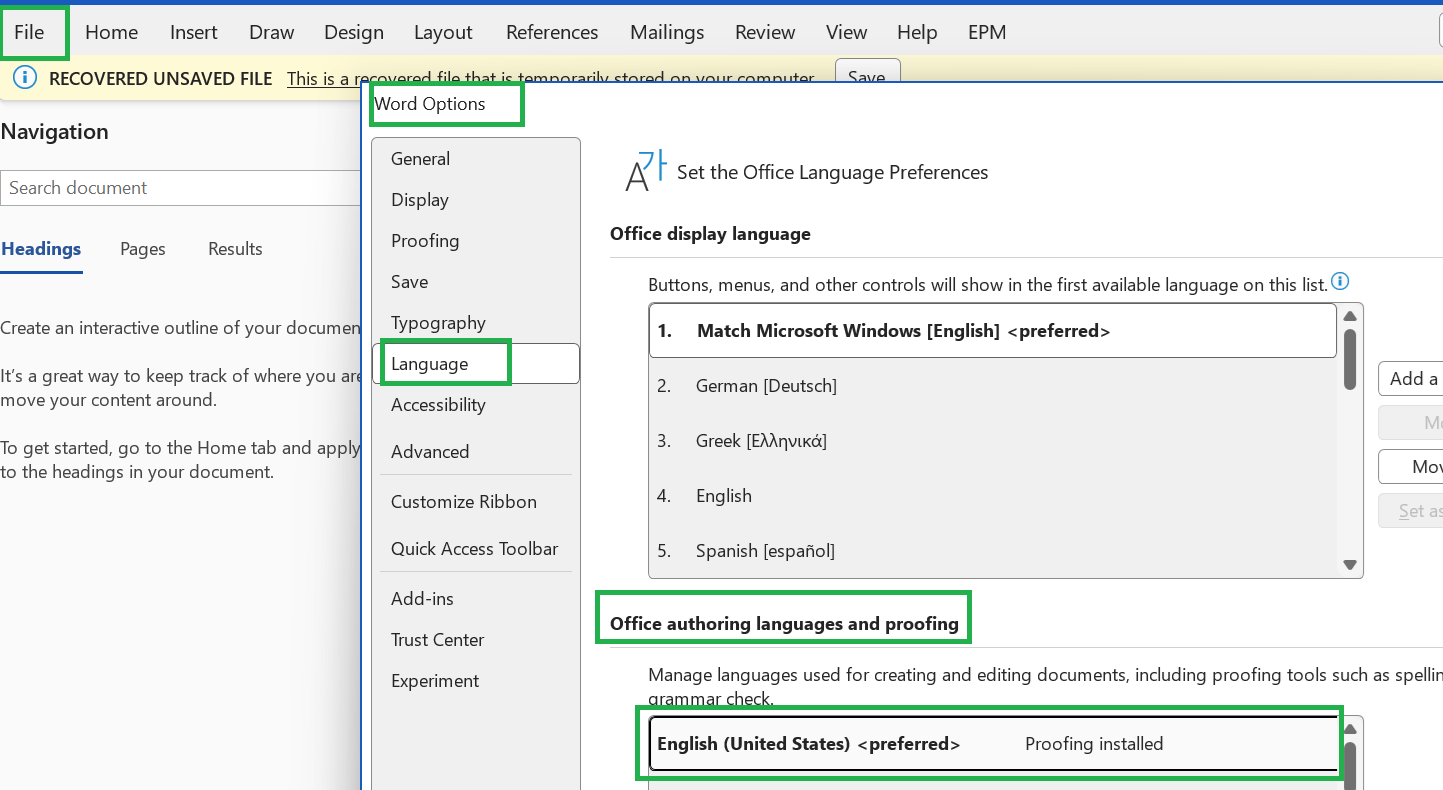Click display language list scroll-down arrow
This screenshot has height=790, width=1443.
(x=1350, y=565)
